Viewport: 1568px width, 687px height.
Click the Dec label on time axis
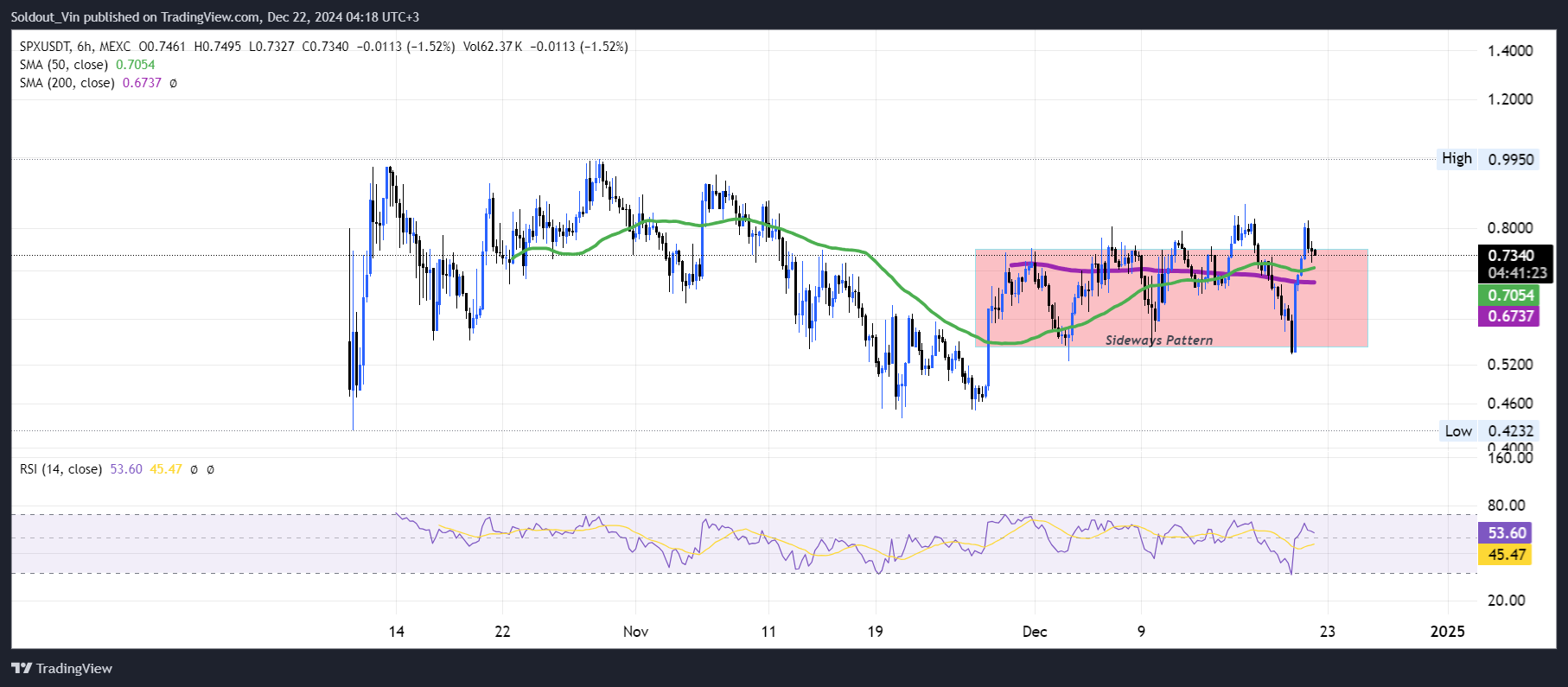pyautogui.click(x=1035, y=632)
